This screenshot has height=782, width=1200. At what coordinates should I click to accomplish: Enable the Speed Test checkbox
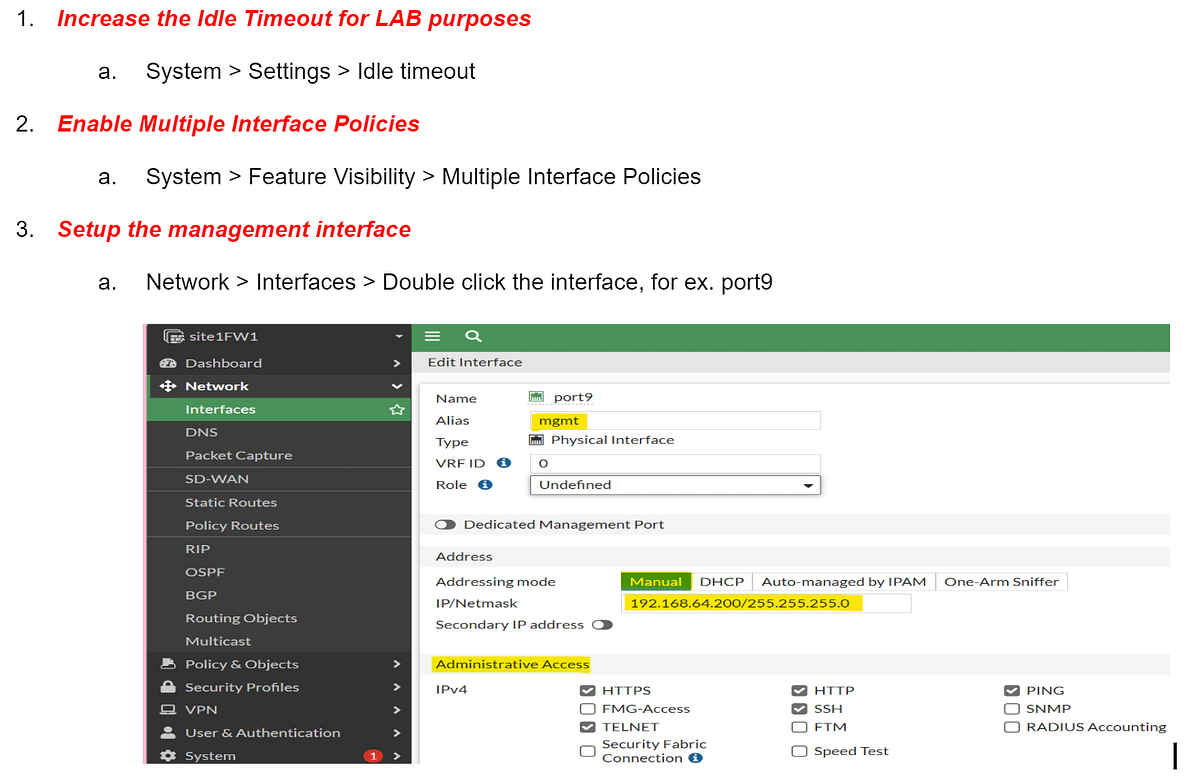coord(800,751)
